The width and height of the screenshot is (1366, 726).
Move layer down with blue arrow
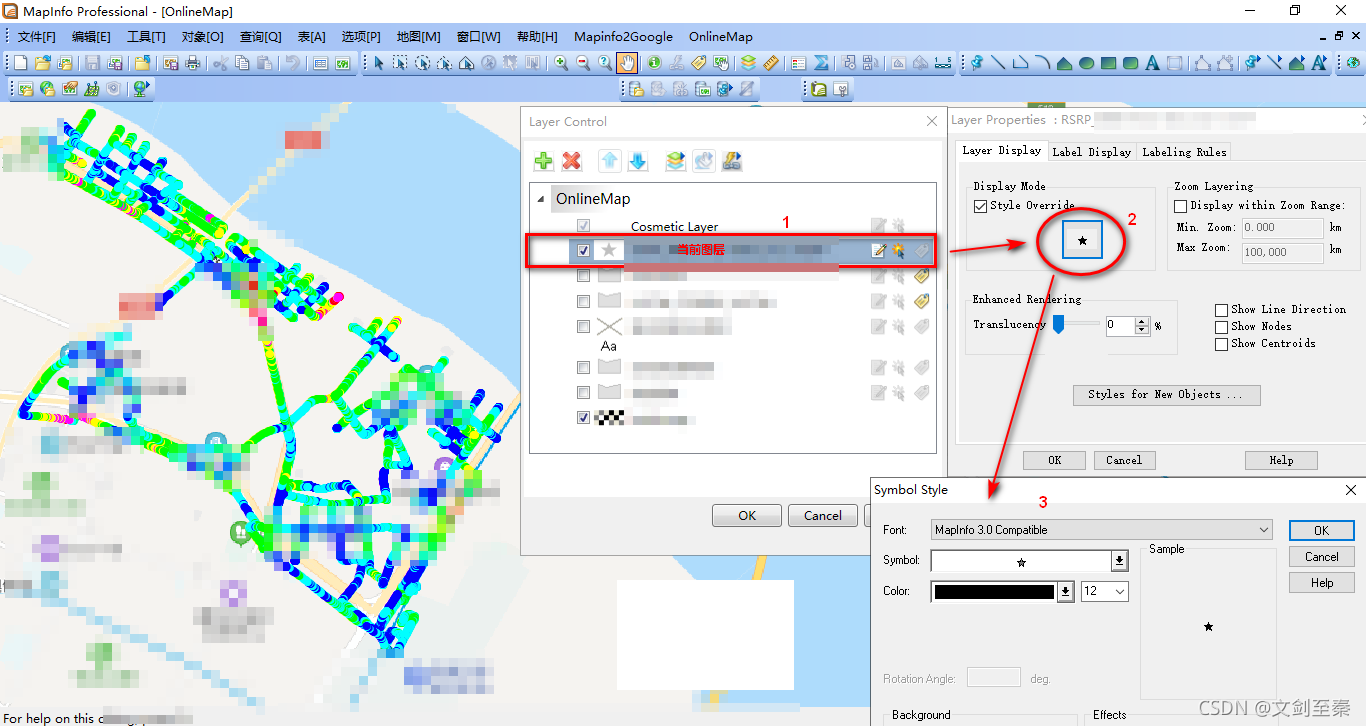[637, 161]
